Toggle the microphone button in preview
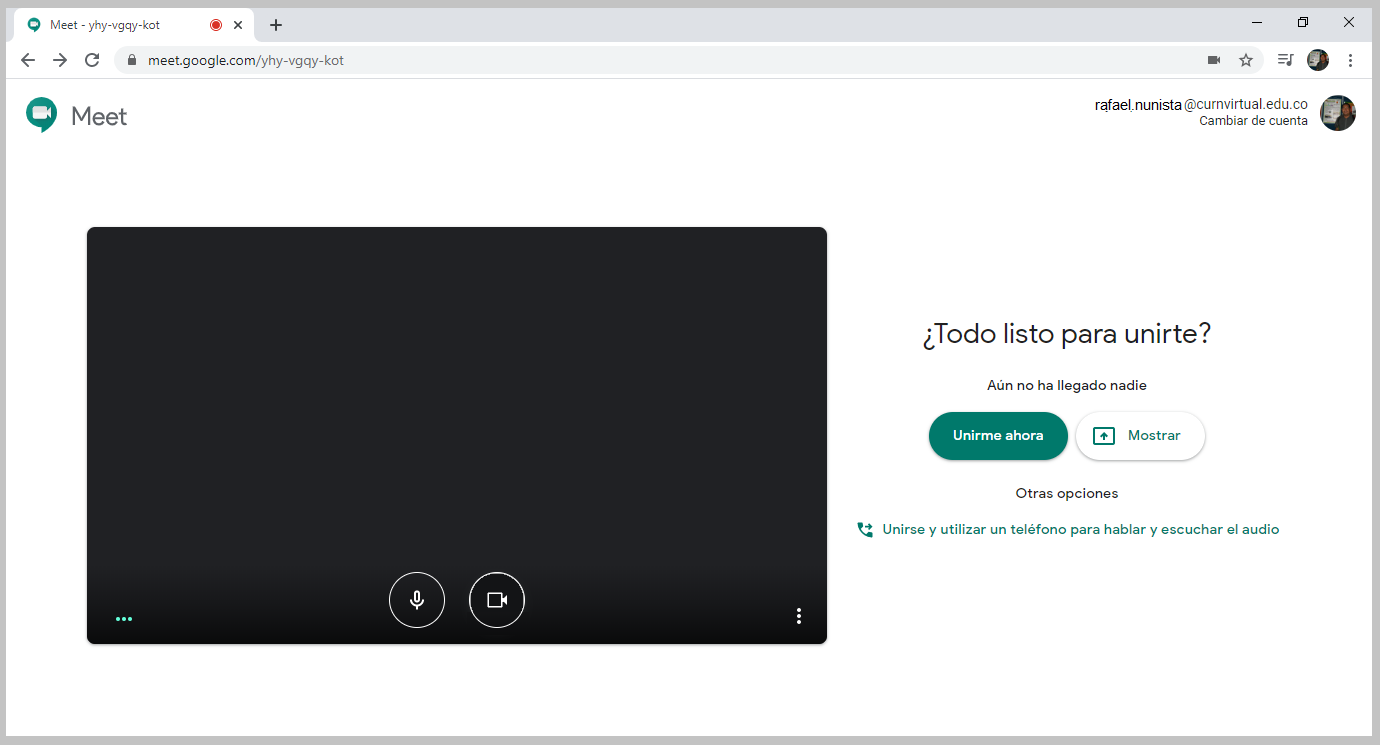This screenshot has width=1380, height=745. pos(417,600)
